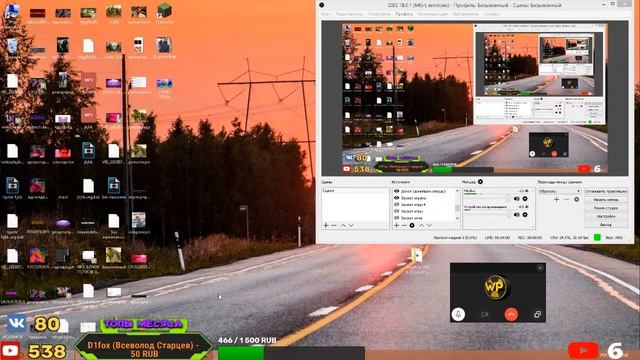Open the Редактировать menu in OBS
640x360 pixels.
349,14
